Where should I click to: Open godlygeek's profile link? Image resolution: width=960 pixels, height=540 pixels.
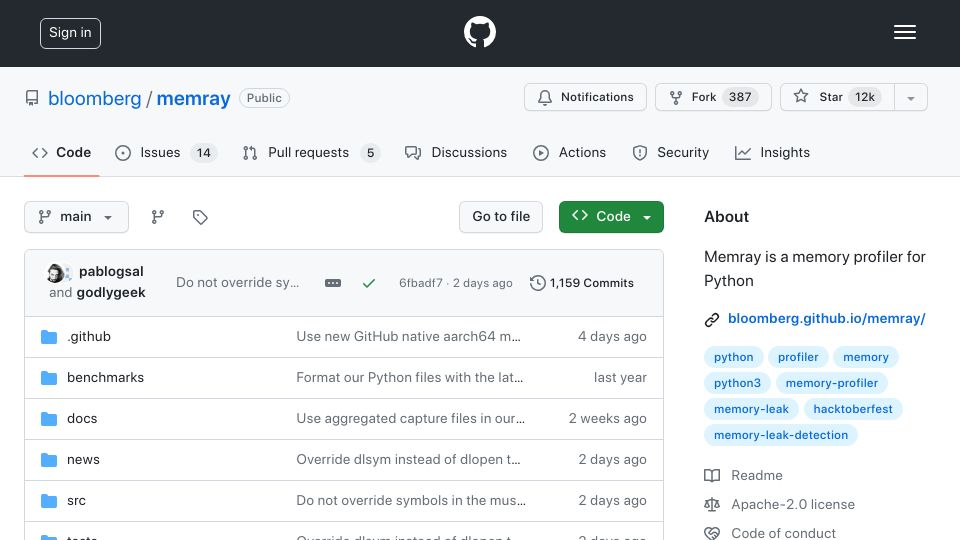click(x=111, y=293)
